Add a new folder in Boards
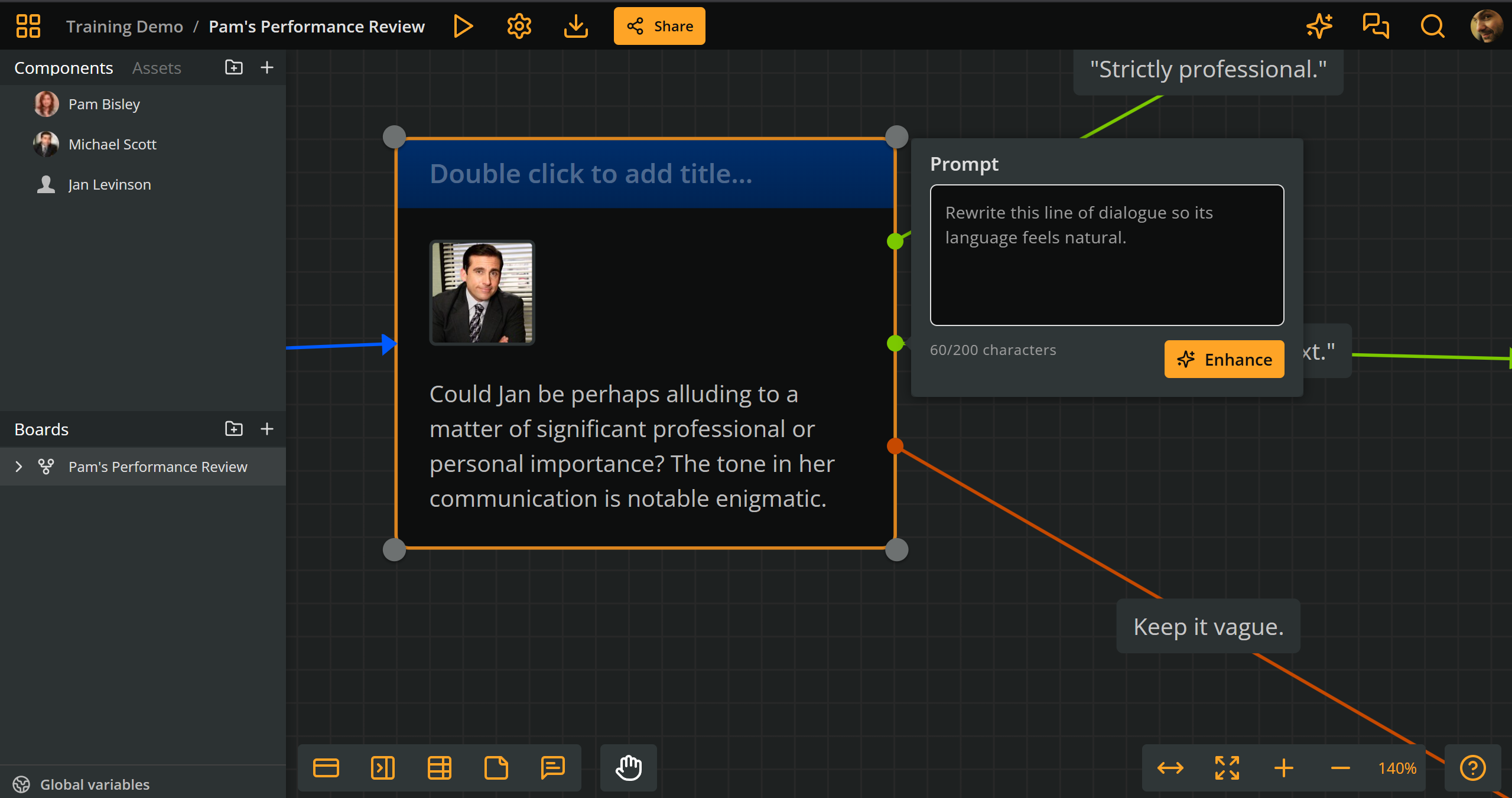The height and width of the screenshot is (798, 1512). (234, 429)
